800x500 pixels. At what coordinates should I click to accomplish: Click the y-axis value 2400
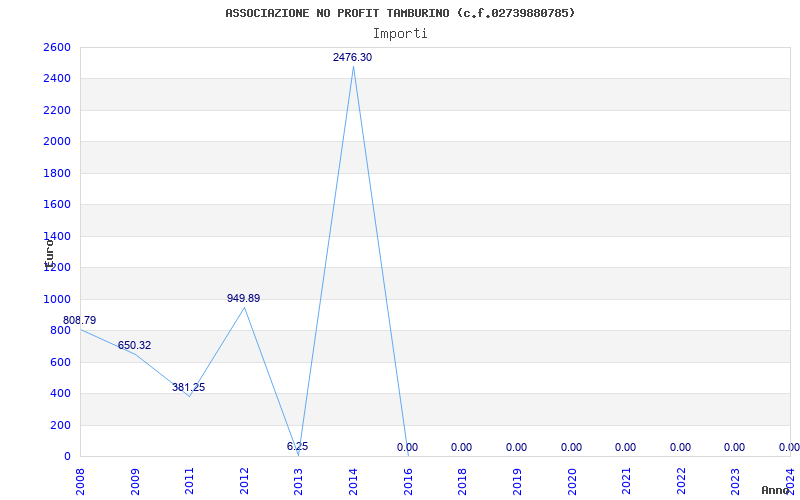pyautogui.click(x=57, y=79)
